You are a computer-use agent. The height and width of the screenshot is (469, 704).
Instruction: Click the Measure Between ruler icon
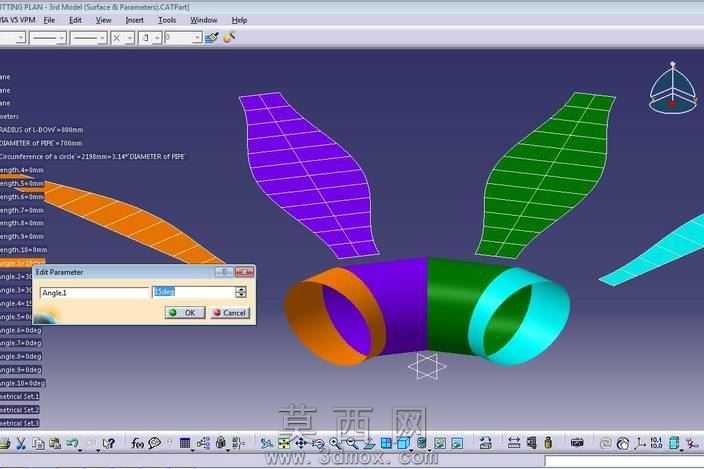(514, 443)
